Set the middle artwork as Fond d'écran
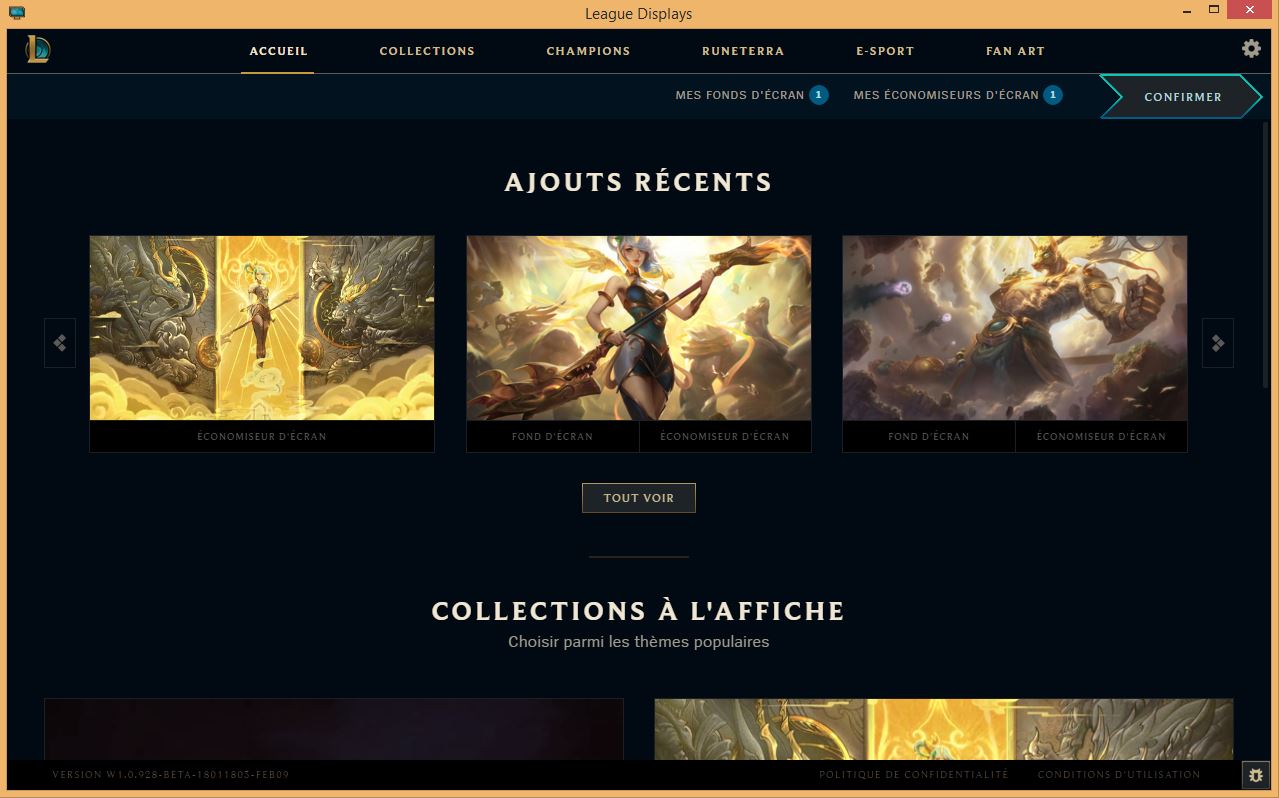This screenshot has width=1279, height=798. tap(553, 437)
